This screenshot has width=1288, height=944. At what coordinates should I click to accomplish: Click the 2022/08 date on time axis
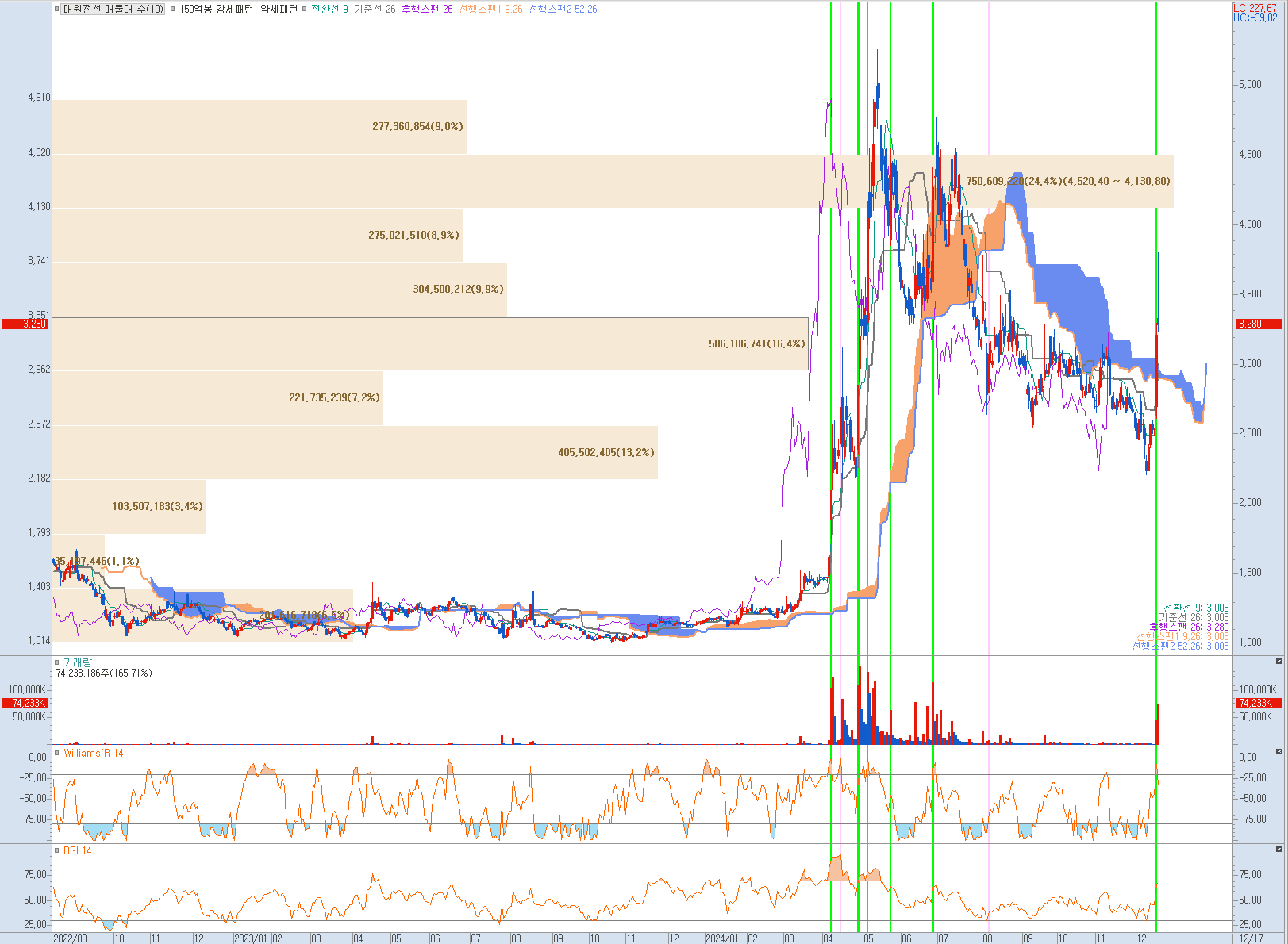[x=70, y=938]
